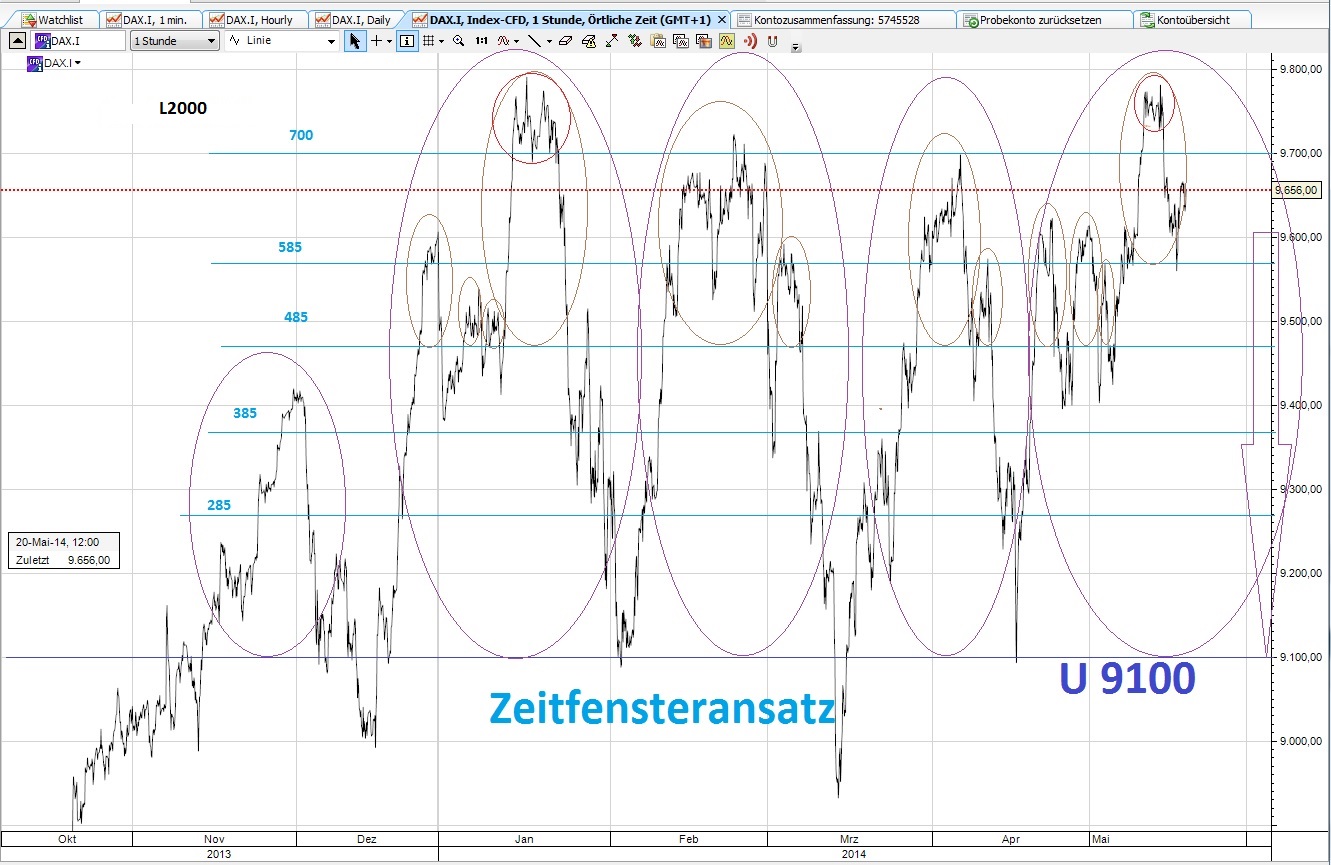Select the zoom magnifier tool
Image resolution: width=1331 pixels, height=865 pixels.
pos(458,41)
